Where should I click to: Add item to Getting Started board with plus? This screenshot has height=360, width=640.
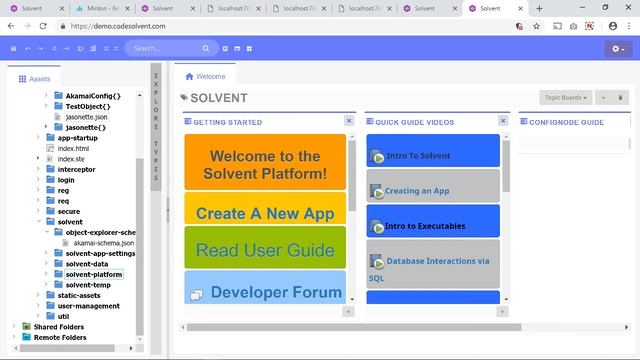point(348,312)
